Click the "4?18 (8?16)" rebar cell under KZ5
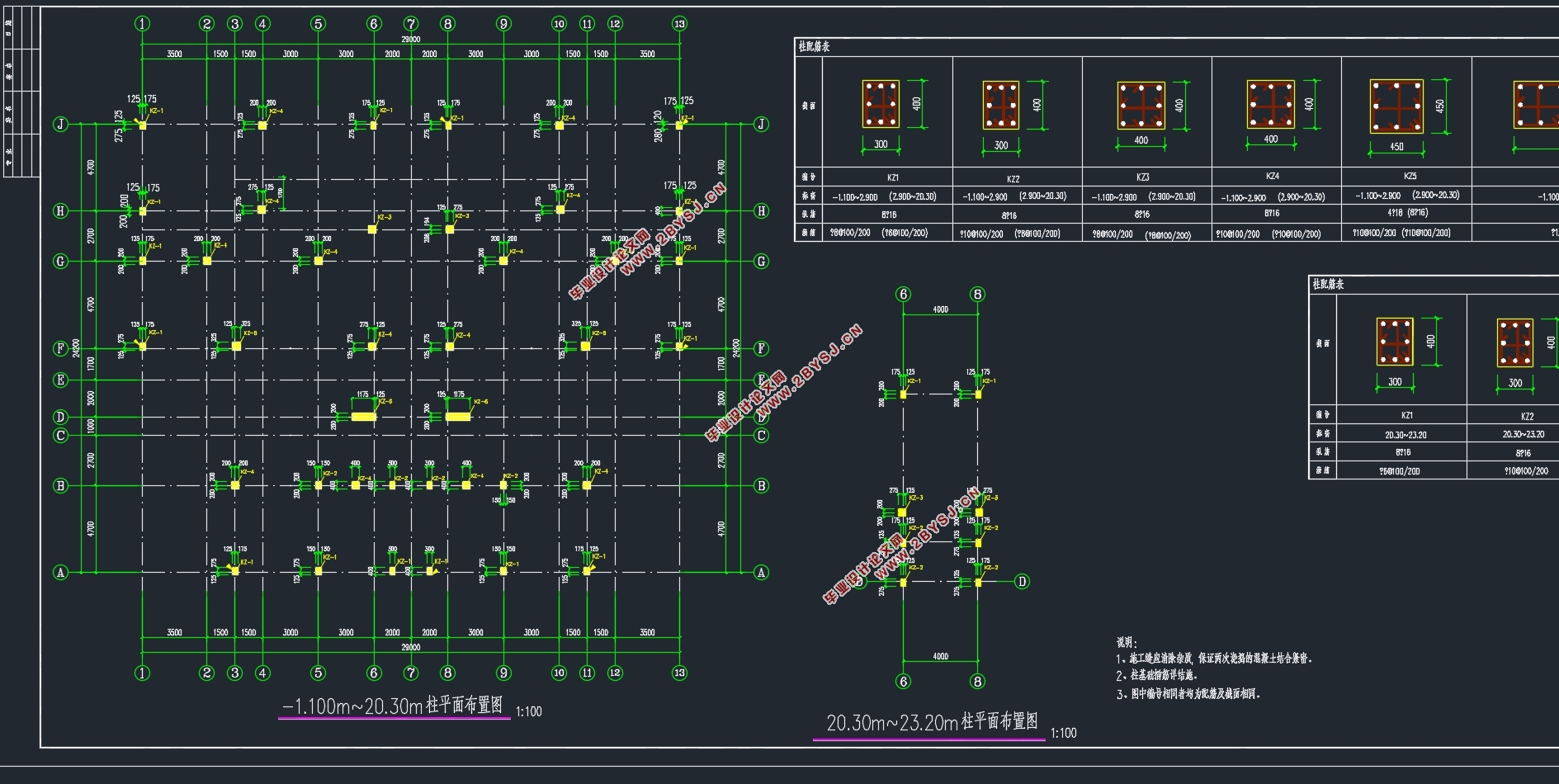Image resolution: width=1559 pixels, height=784 pixels. coord(1408,213)
